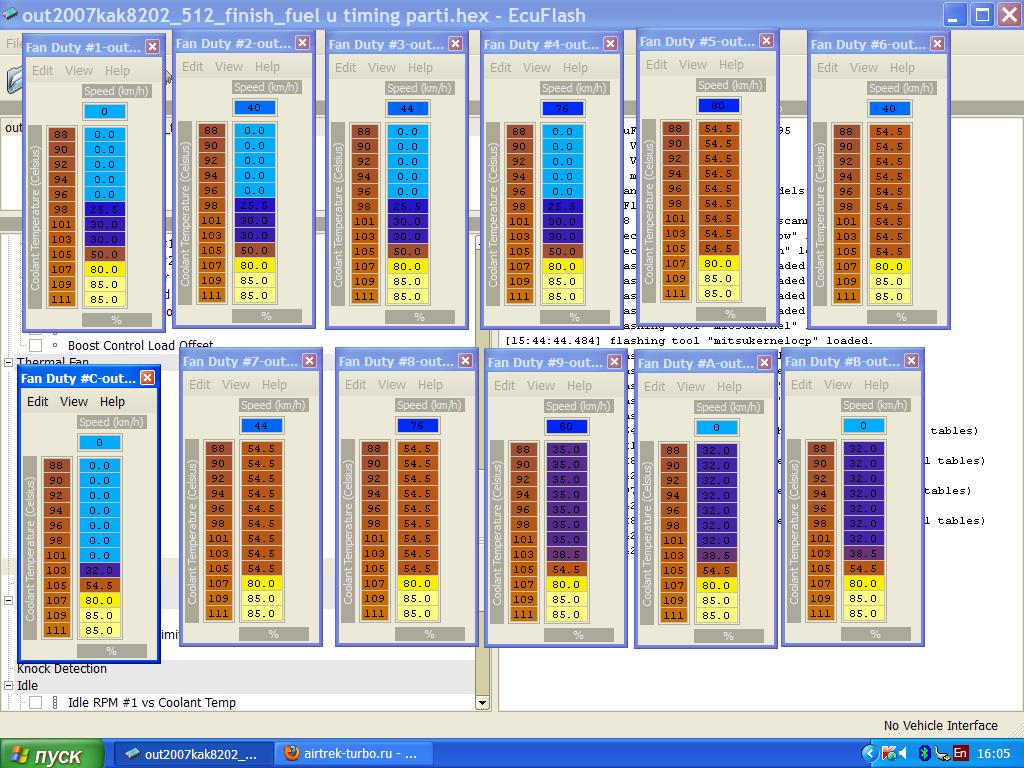Close the Fan Duty #C table window
Image resolution: width=1024 pixels, height=768 pixels.
pos(147,378)
